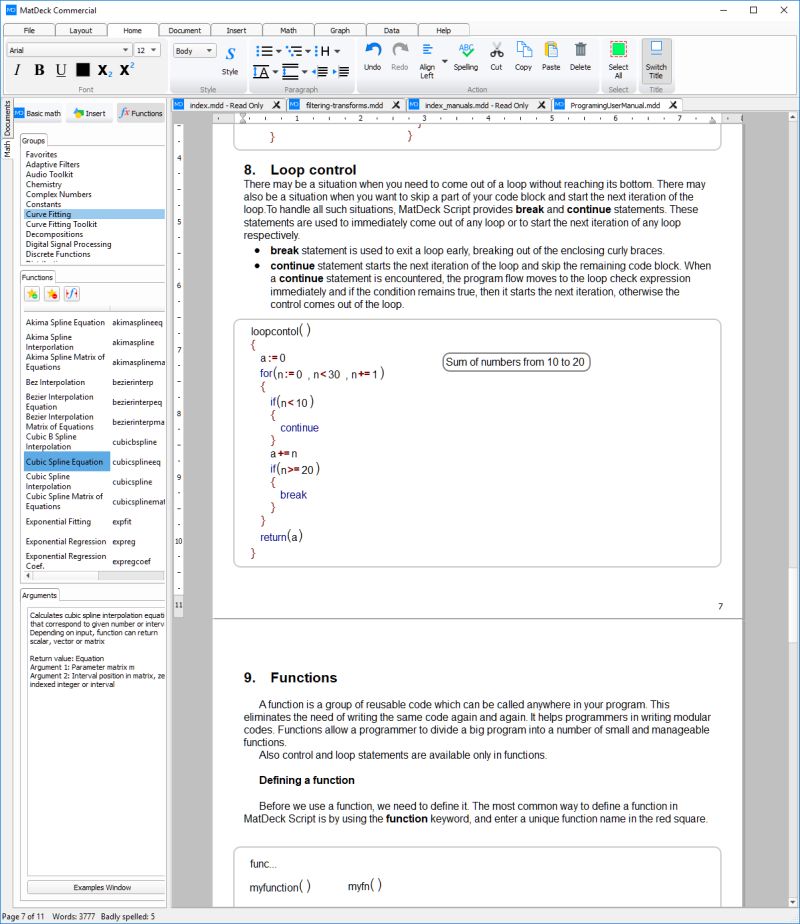Click the Align Left icon

[x=427, y=61]
